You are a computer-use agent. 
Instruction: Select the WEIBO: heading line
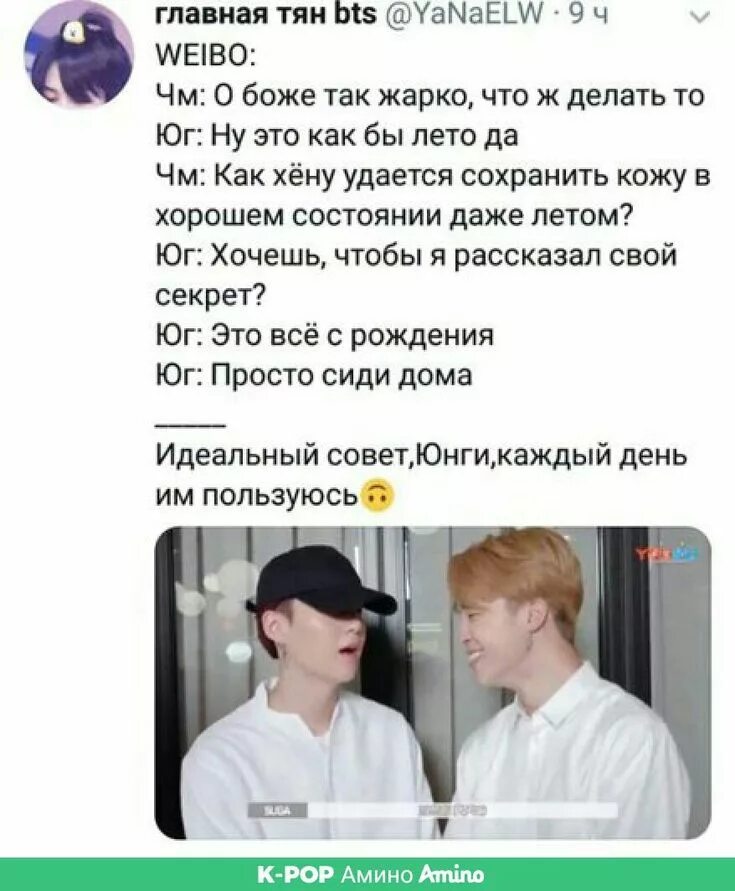[x=206, y=56]
